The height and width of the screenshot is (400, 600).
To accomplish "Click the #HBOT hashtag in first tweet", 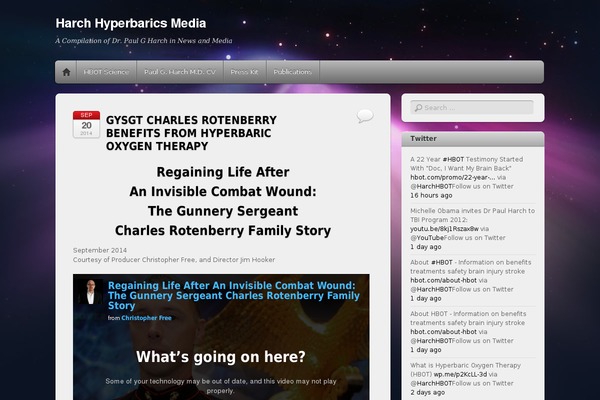I will (x=453, y=159).
